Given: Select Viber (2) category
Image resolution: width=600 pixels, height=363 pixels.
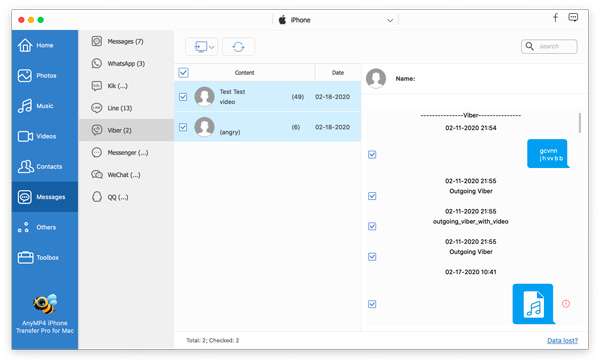Looking at the screenshot, I should [x=126, y=130].
